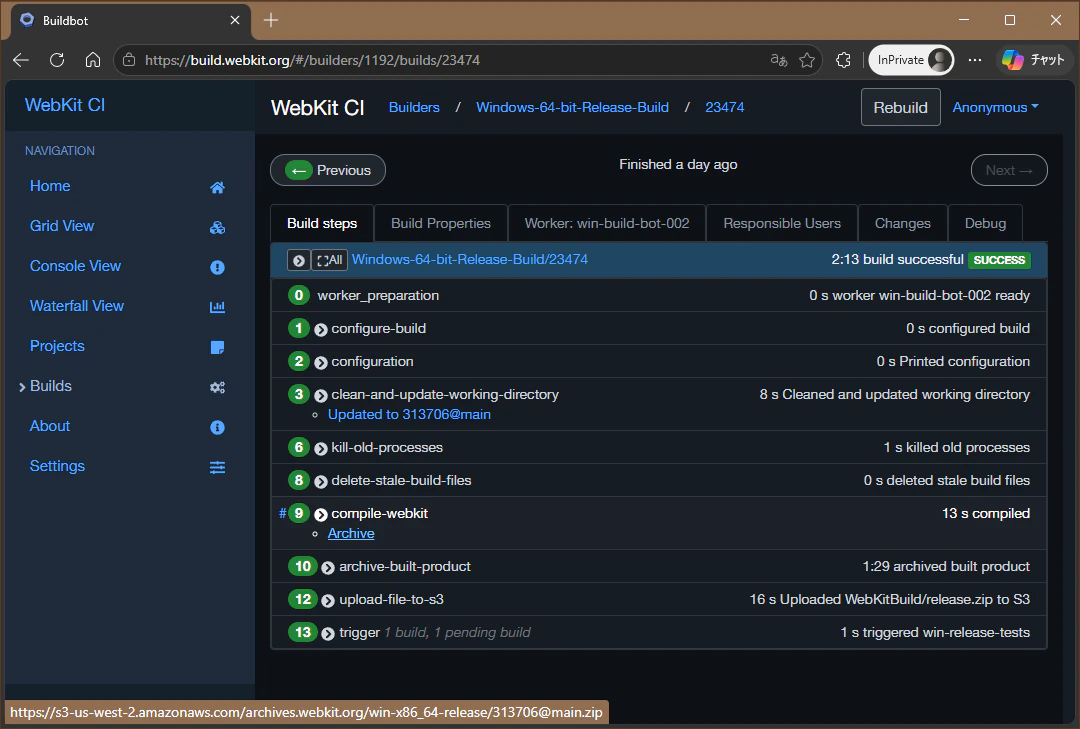The height and width of the screenshot is (729, 1080).
Task: Close the Buildbot browser tab
Action: click(235, 20)
